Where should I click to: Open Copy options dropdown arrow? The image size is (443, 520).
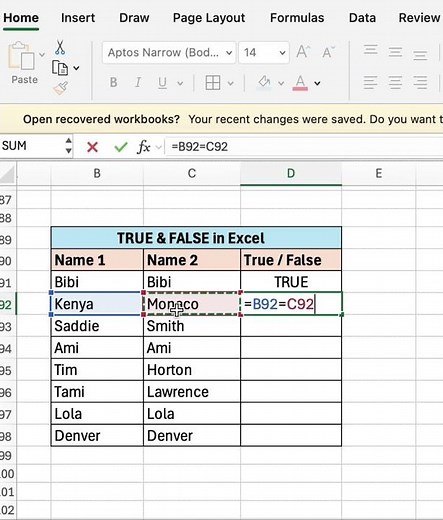tap(76, 68)
